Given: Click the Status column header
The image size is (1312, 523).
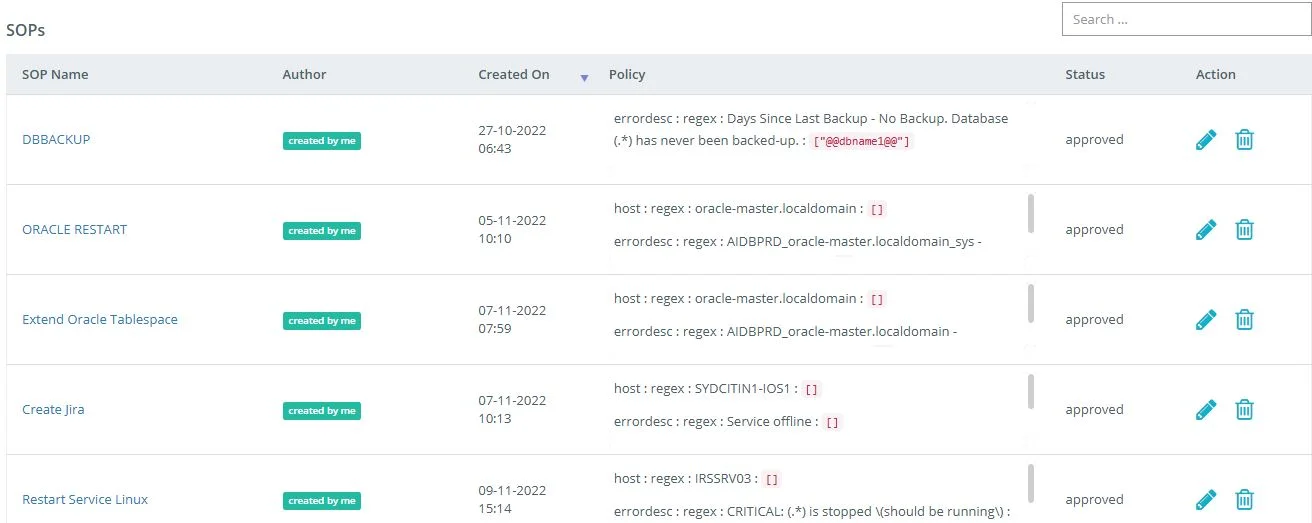Looking at the screenshot, I should pyautogui.click(x=1085, y=74).
